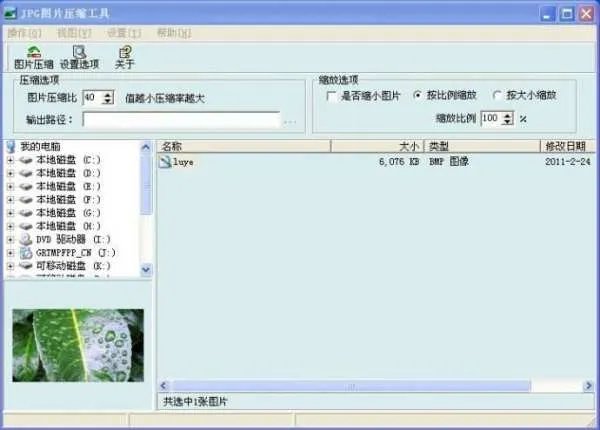The width and height of the screenshot is (600, 430).
Task: Click the folder tree vertical scrollbar thumb
Action: click(x=146, y=184)
